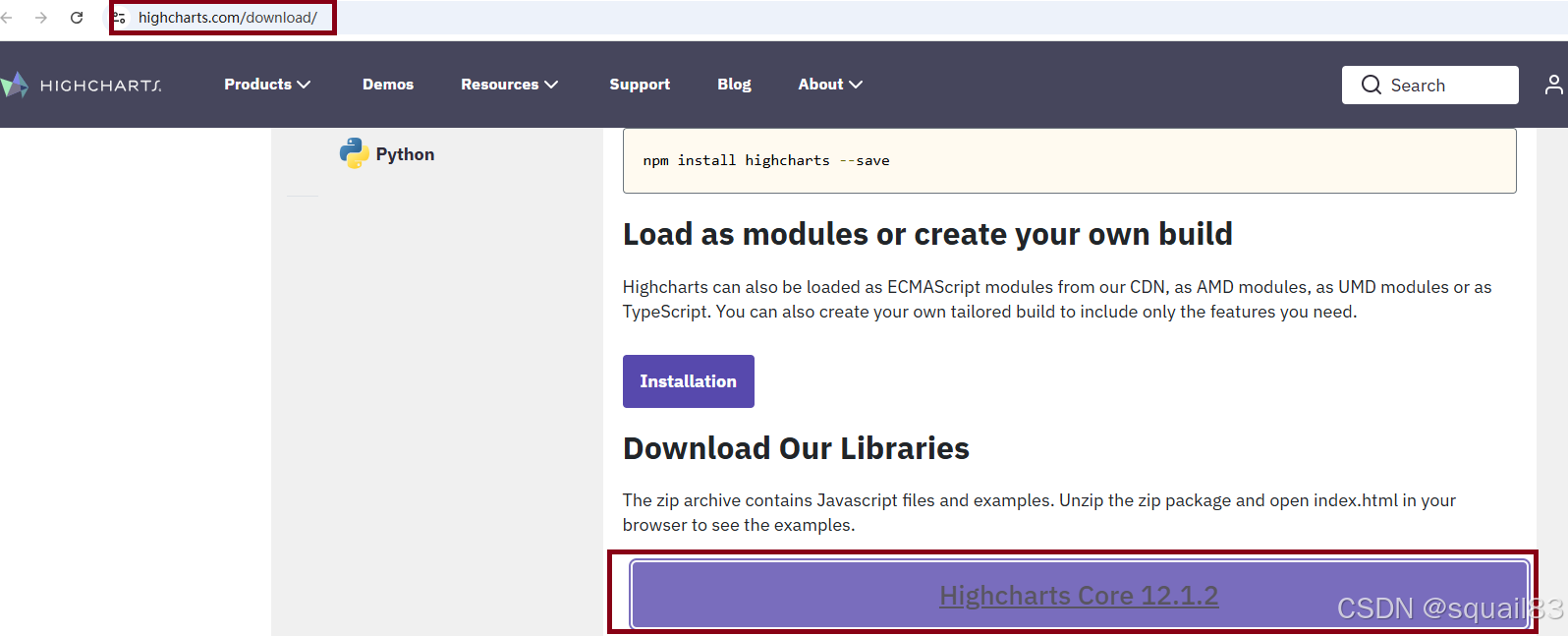
Task: Click the npm install highcharts --save code box
Action: 1070,160
